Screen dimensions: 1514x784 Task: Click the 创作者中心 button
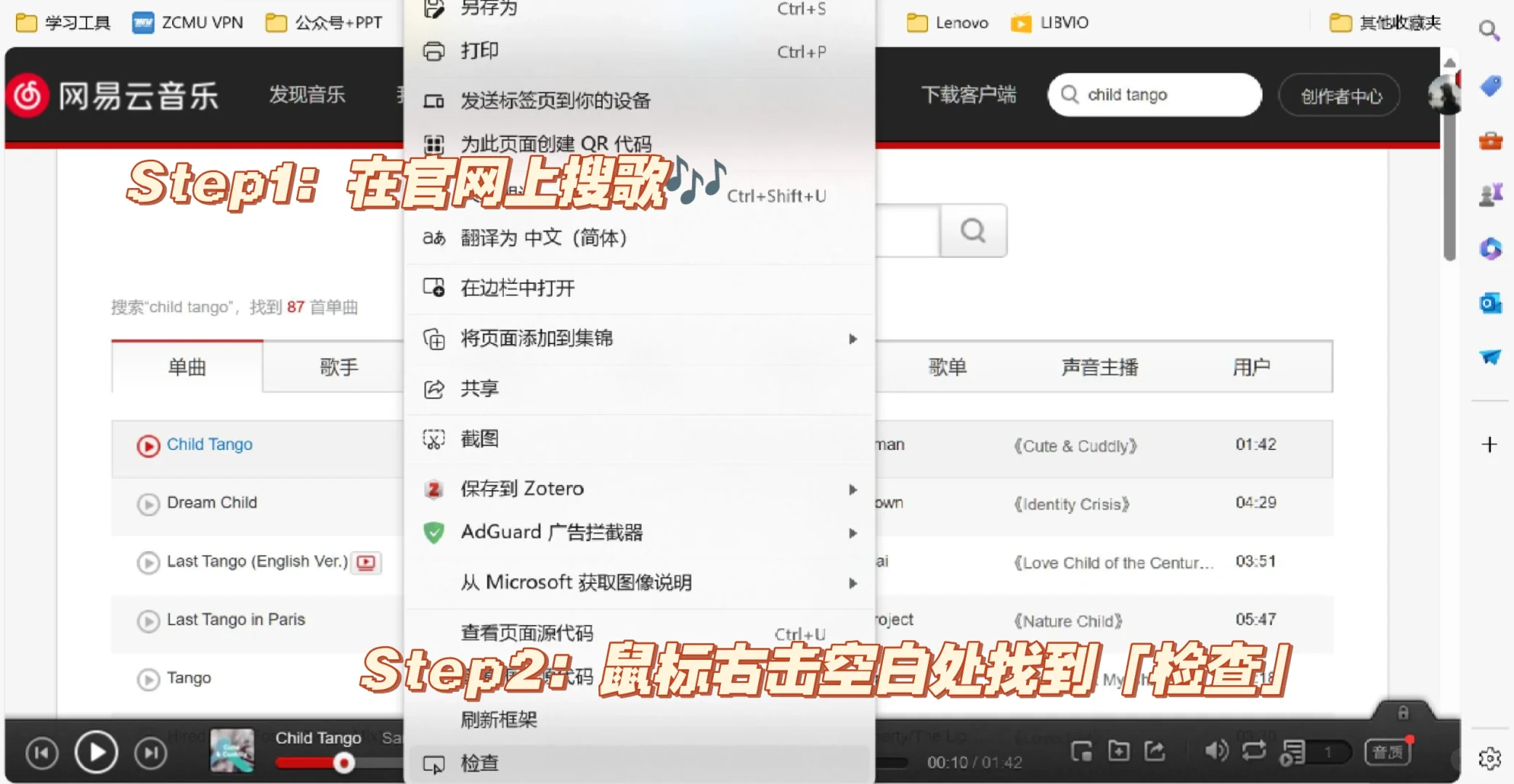[1340, 95]
